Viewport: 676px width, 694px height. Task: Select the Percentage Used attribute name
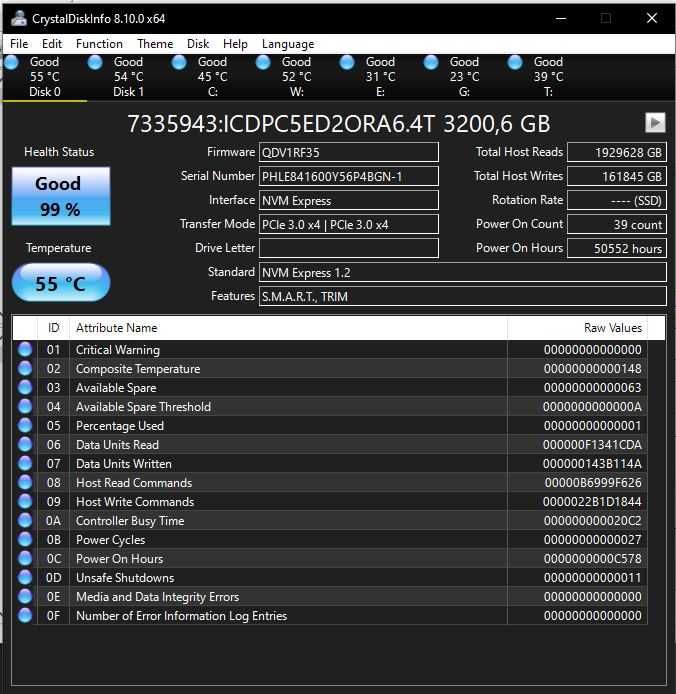click(120, 426)
